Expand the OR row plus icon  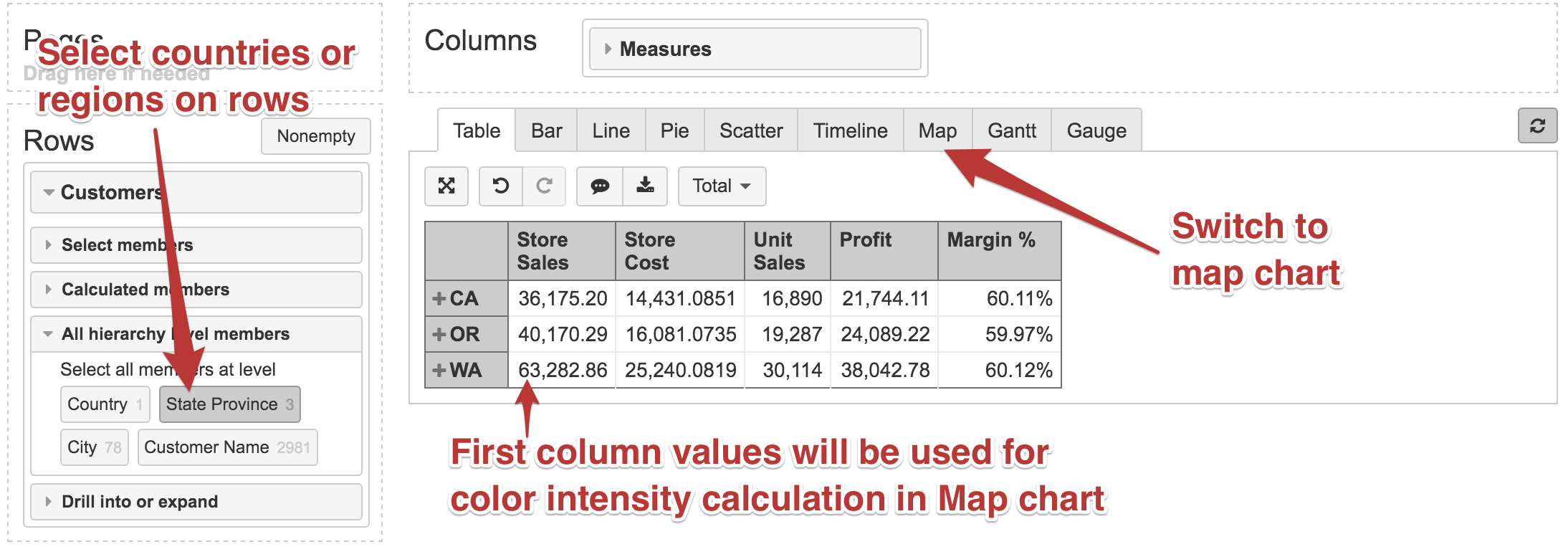439,335
